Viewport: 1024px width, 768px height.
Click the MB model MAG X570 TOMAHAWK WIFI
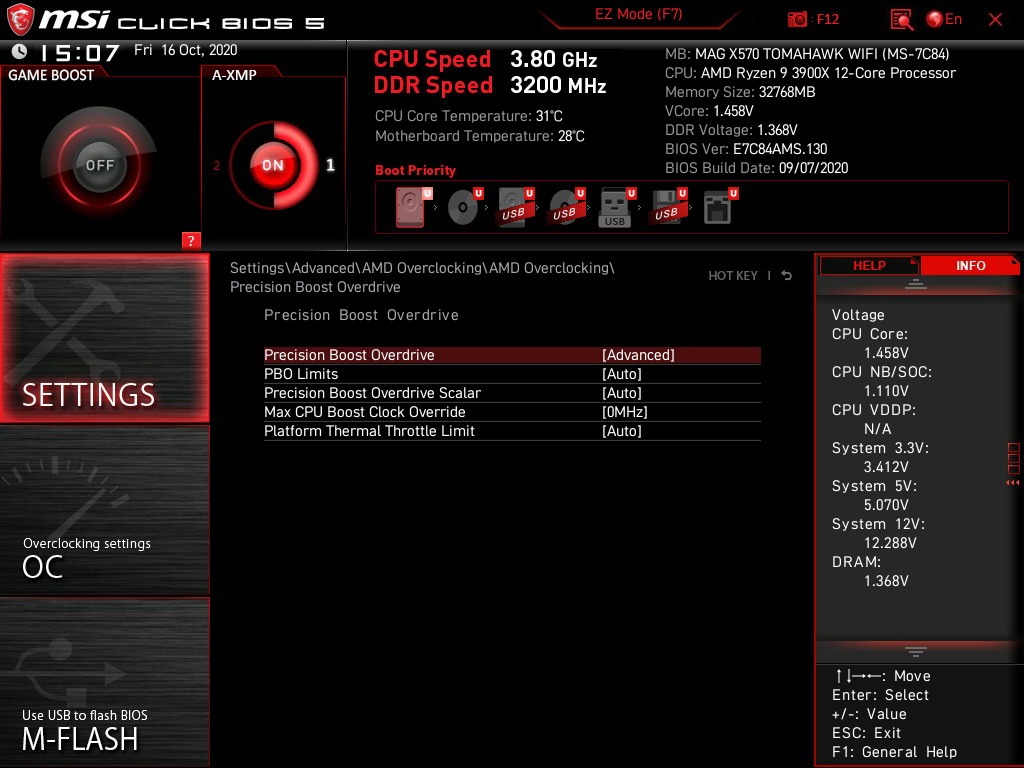pos(807,54)
